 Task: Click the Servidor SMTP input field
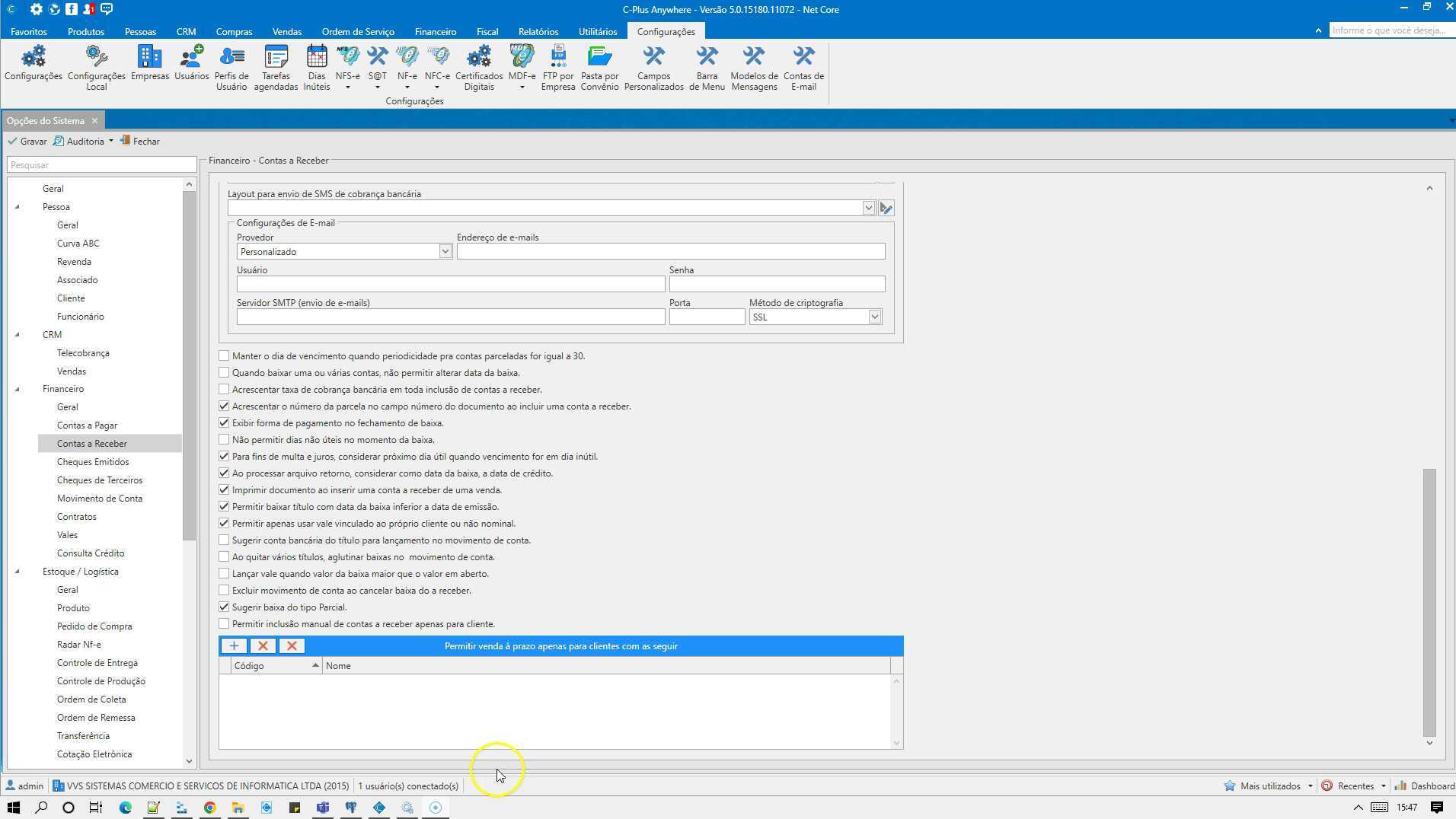tap(450, 317)
